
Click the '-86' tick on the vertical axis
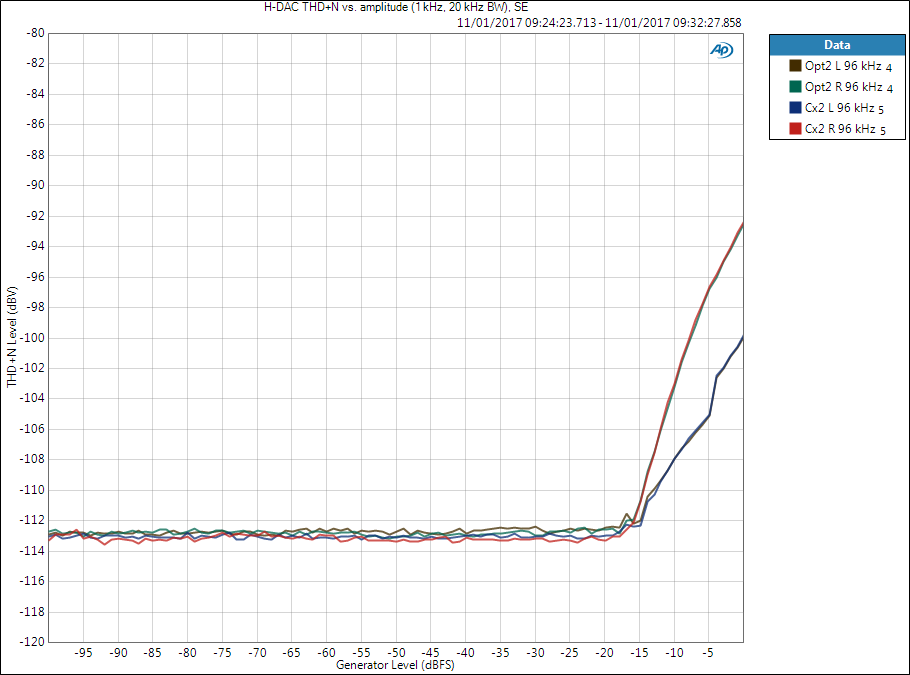[x=35, y=124]
